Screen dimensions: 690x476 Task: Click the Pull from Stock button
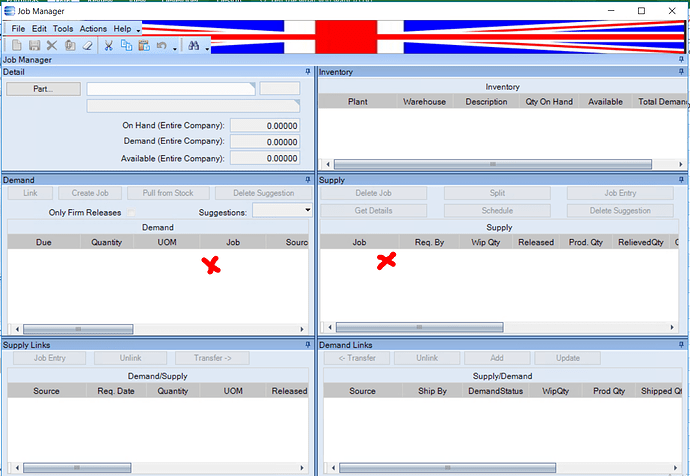tap(168, 193)
